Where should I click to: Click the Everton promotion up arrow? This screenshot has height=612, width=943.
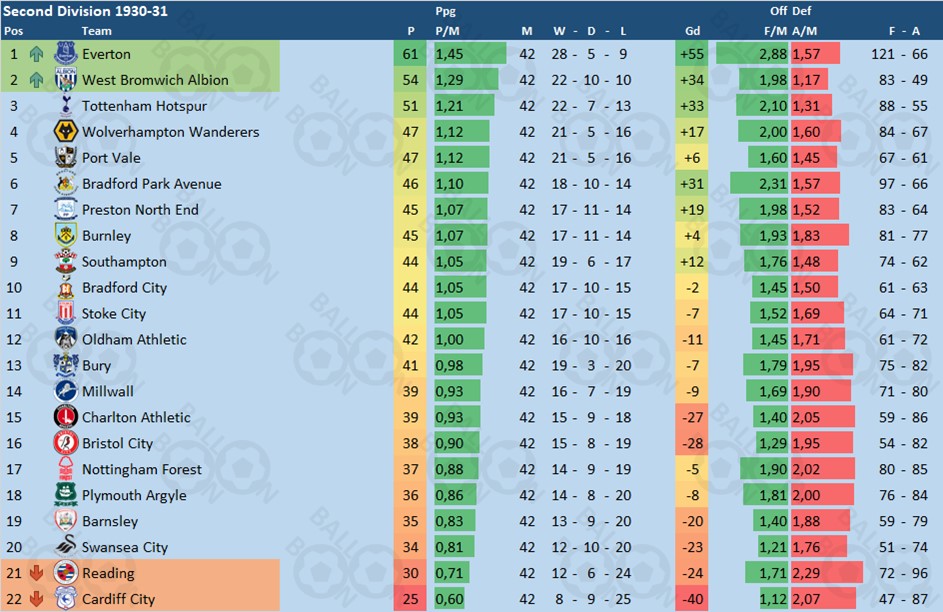click(x=37, y=54)
